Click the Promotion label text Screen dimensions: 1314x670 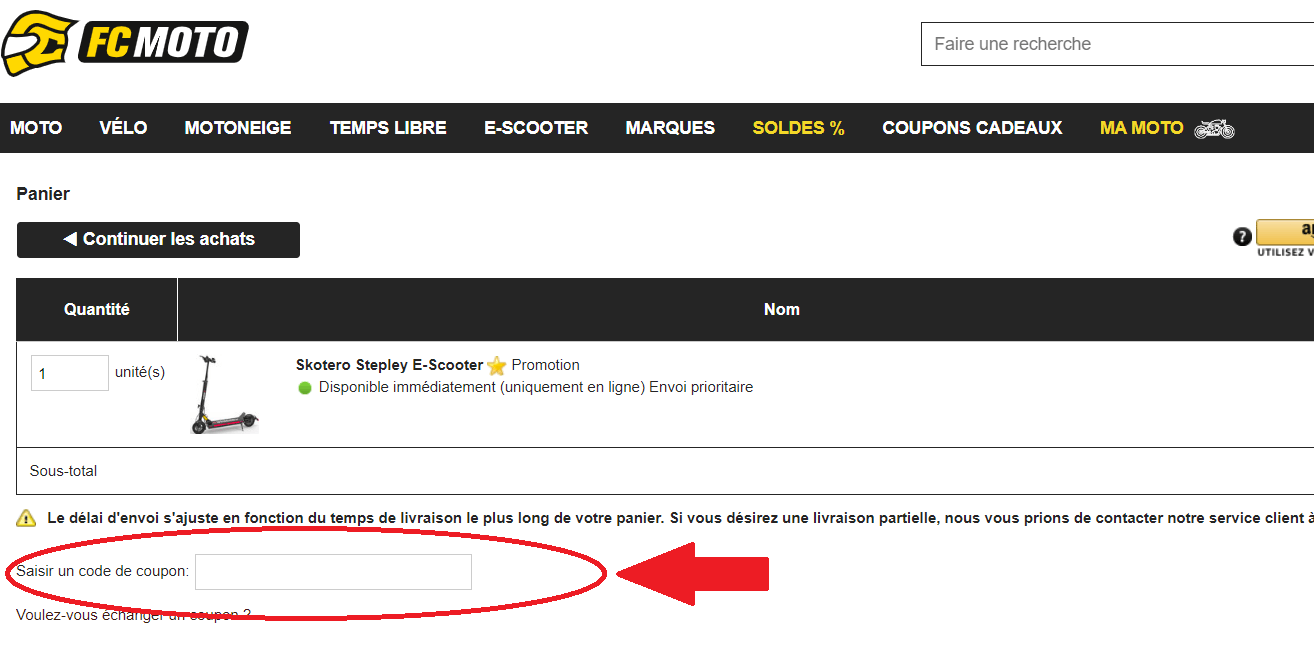pyautogui.click(x=545, y=365)
